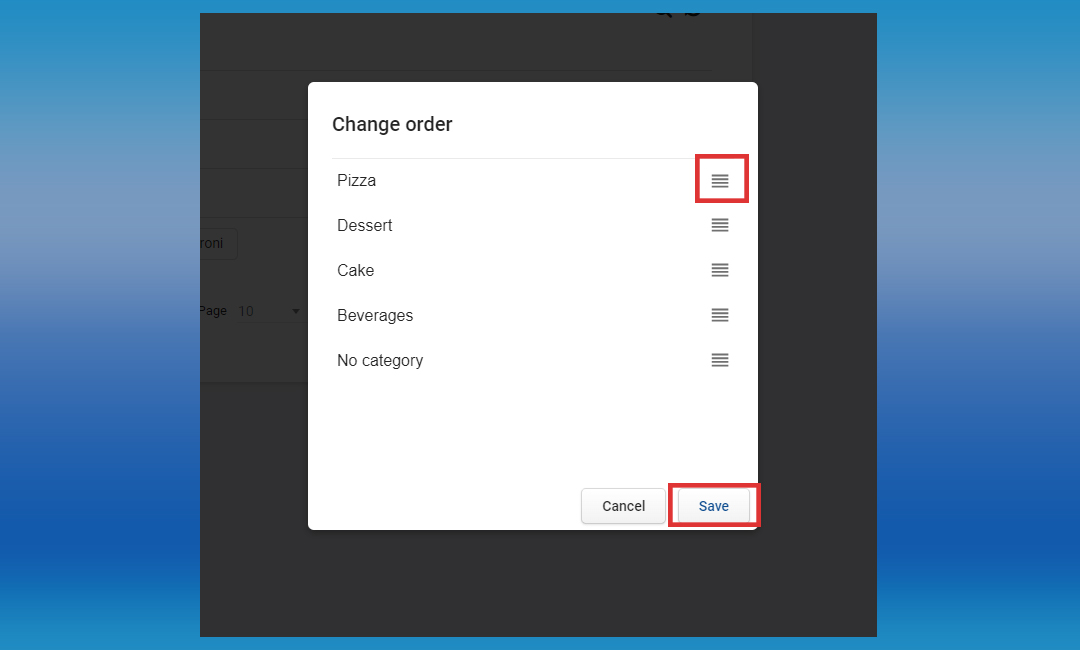Click the dimmed backdrop right of dialog
Image resolution: width=1080 pixels, height=650 pixels.
815,300
